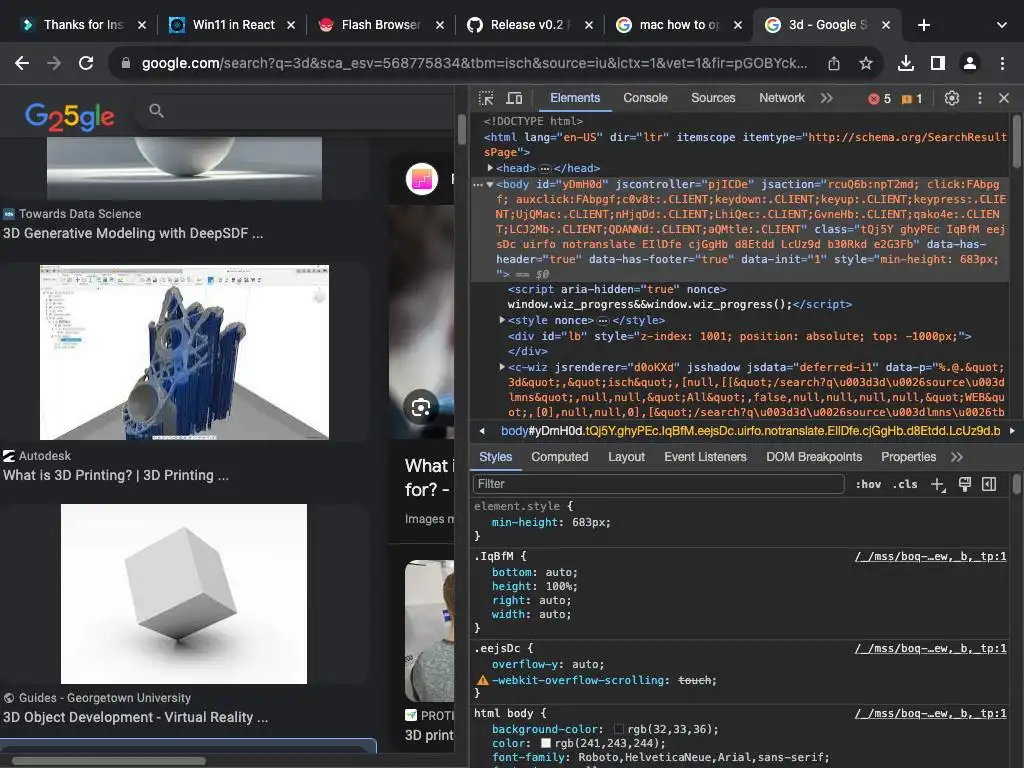1024x768 pixels.
Task: Click the yellow issues counter
Action: point(912,99)
